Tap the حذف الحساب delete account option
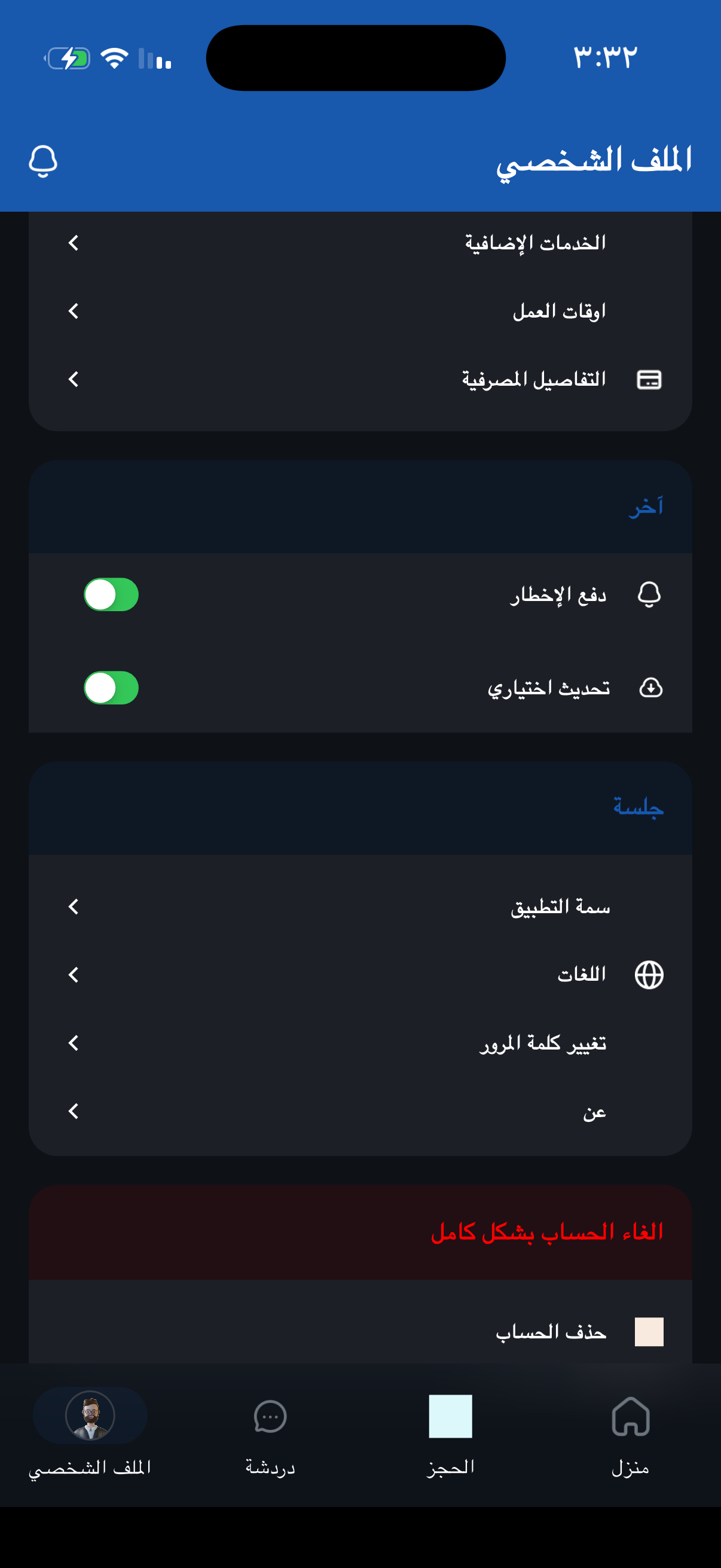 click(551, 1332)
